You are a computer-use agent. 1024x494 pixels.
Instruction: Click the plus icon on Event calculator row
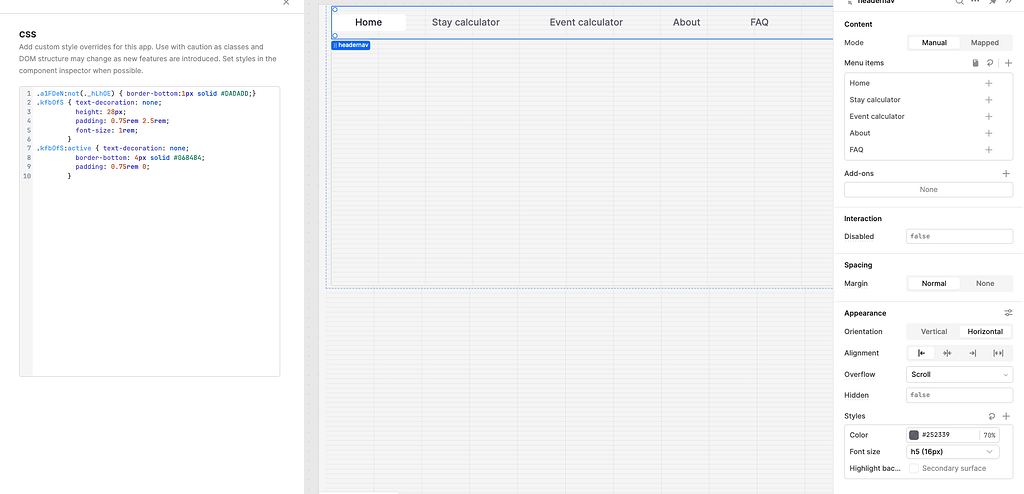point(989,116)
